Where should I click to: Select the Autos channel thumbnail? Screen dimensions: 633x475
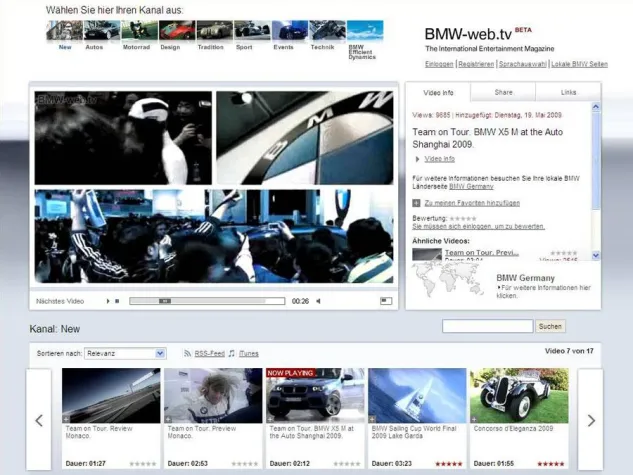tap(102, 31)
